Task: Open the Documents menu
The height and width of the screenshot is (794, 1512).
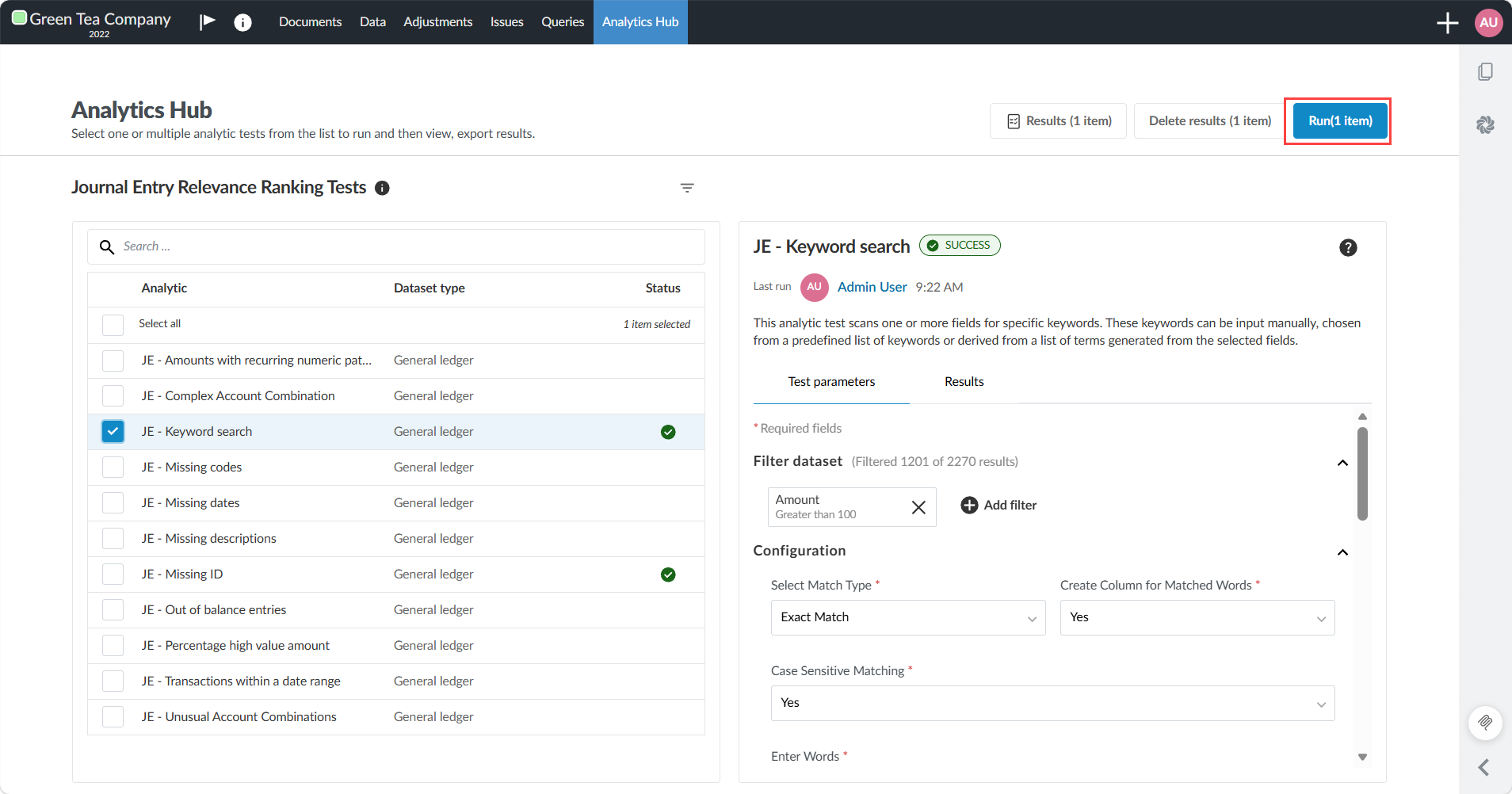Action: pos(310,22)
